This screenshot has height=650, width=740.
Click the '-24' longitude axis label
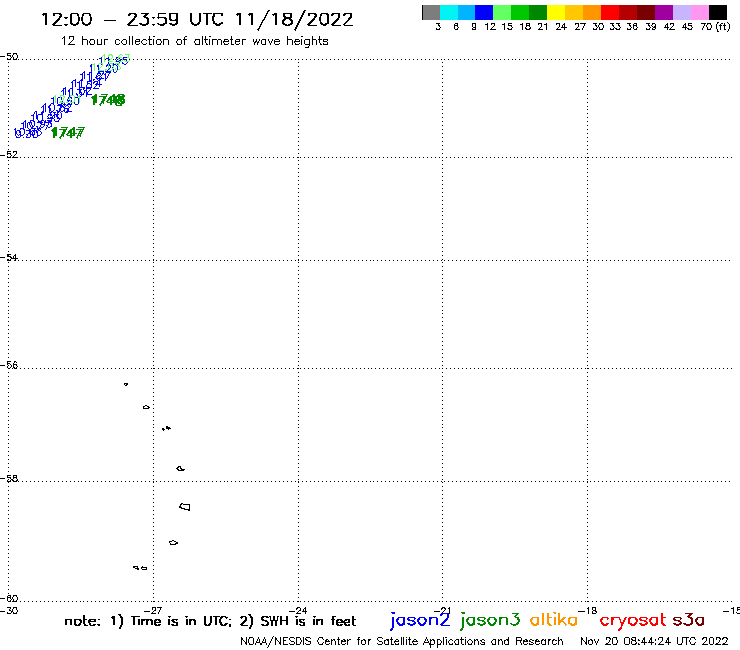click(x=298, y=610)
